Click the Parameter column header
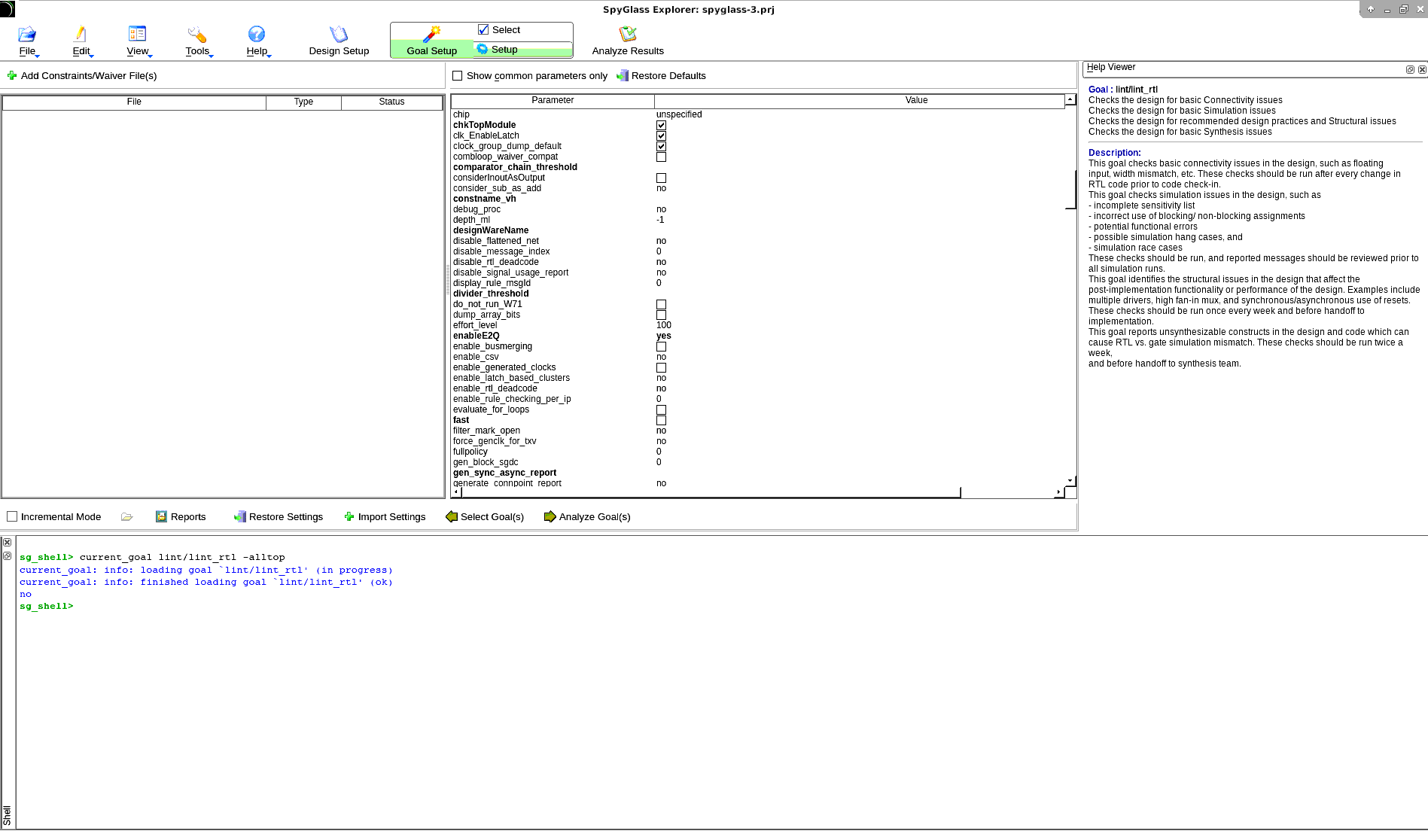Image resolution: width=1428 pixels, height=840 pixels. [x=553, y=100]
